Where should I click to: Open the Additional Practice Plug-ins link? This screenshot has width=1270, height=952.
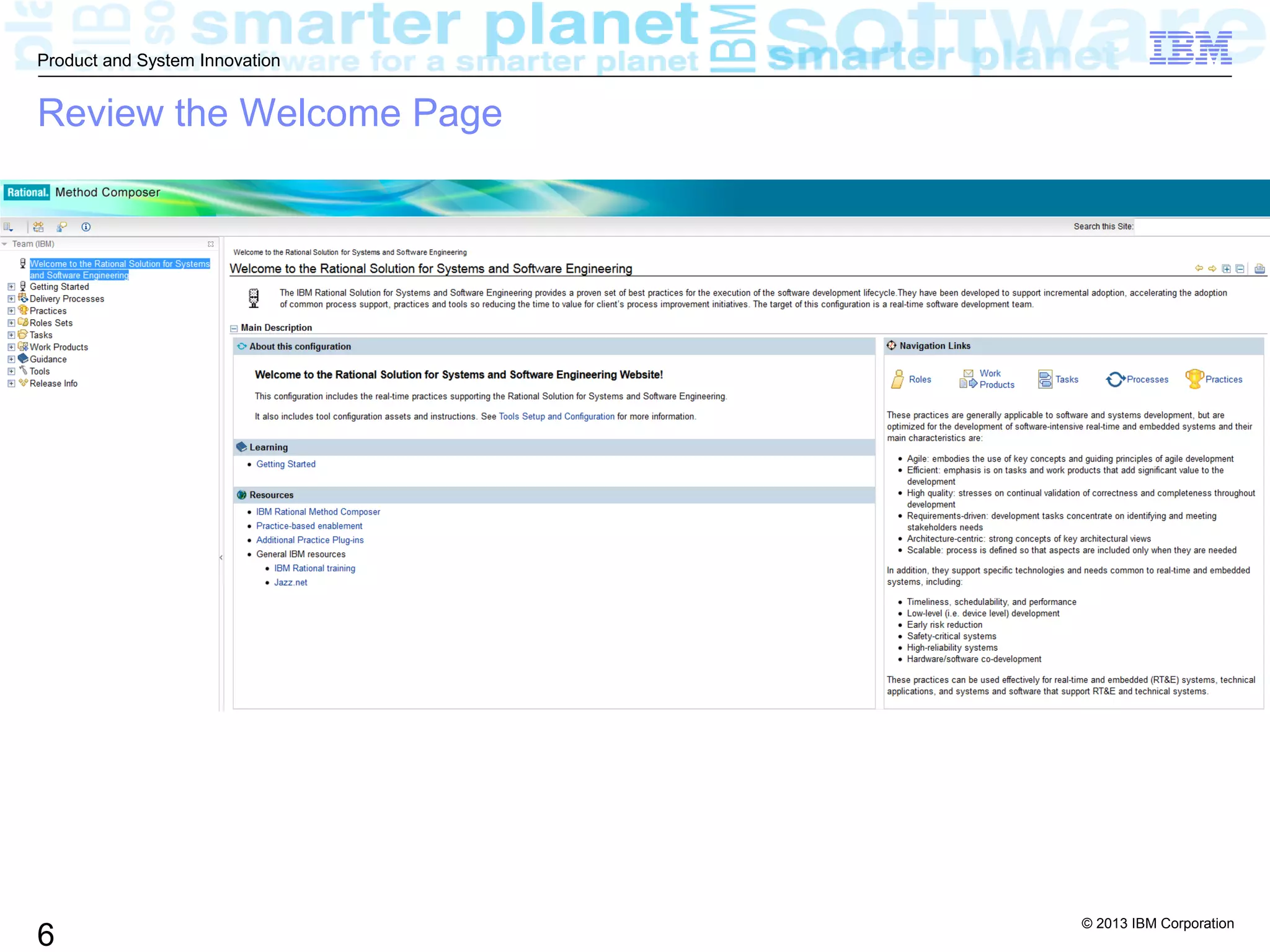(310, 540)
